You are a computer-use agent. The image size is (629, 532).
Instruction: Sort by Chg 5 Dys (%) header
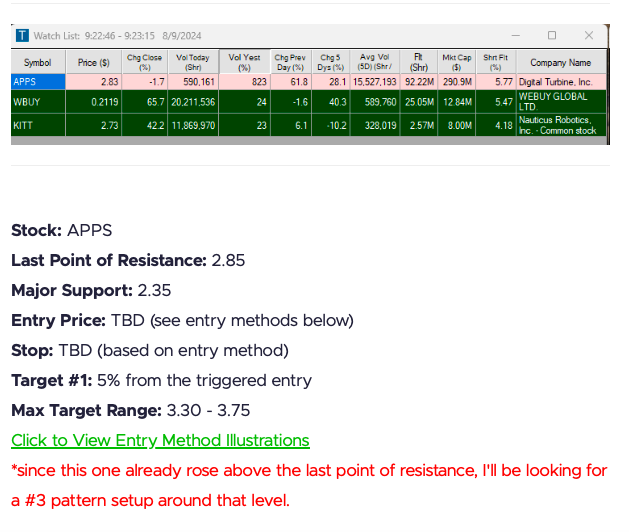331,63
